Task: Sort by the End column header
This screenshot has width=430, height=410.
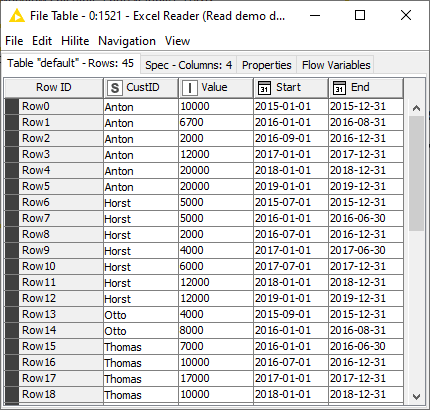Action: [366, 88]
